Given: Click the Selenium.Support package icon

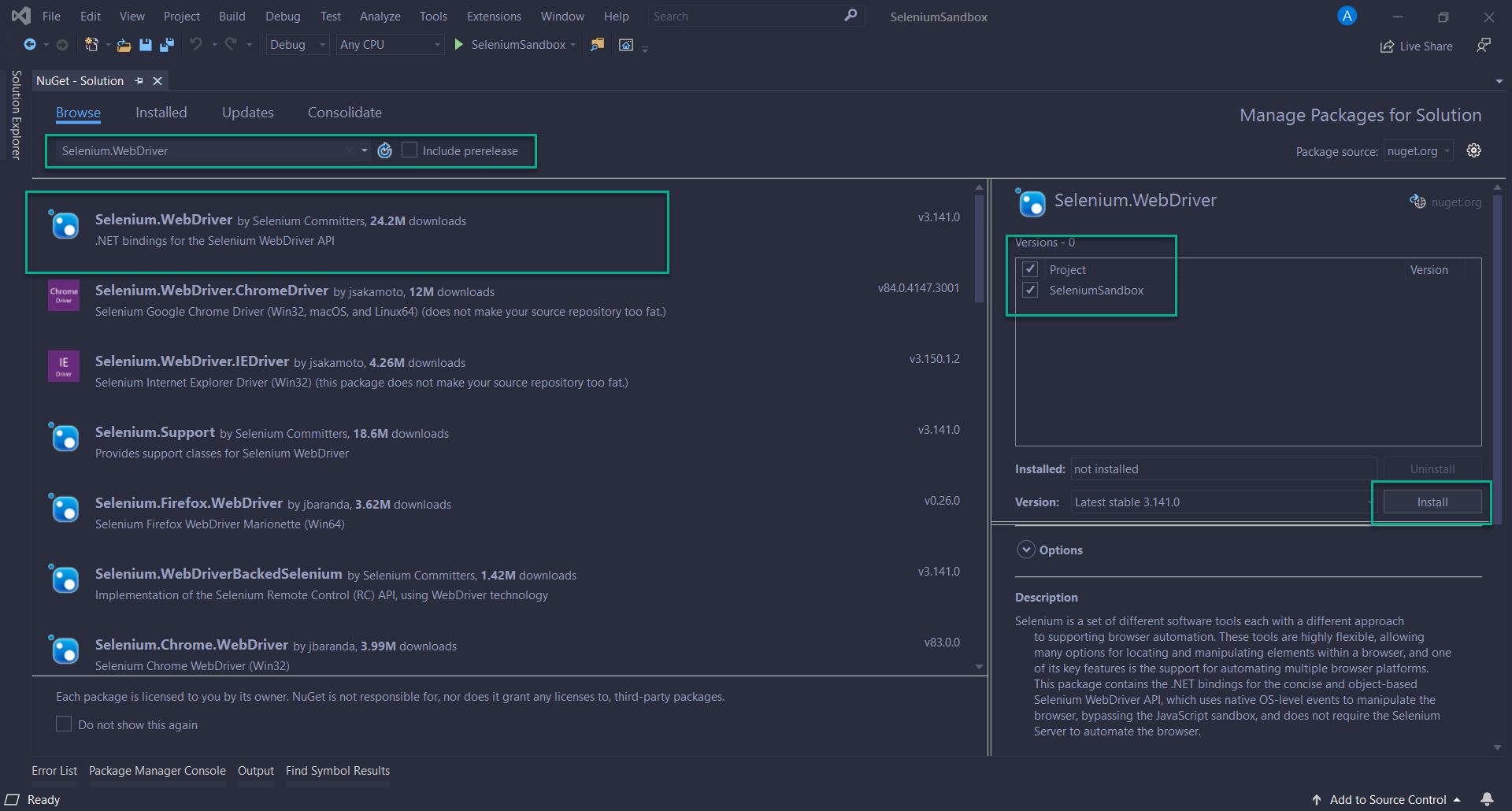Looking at the screenshot, I should tap(64, 437).
